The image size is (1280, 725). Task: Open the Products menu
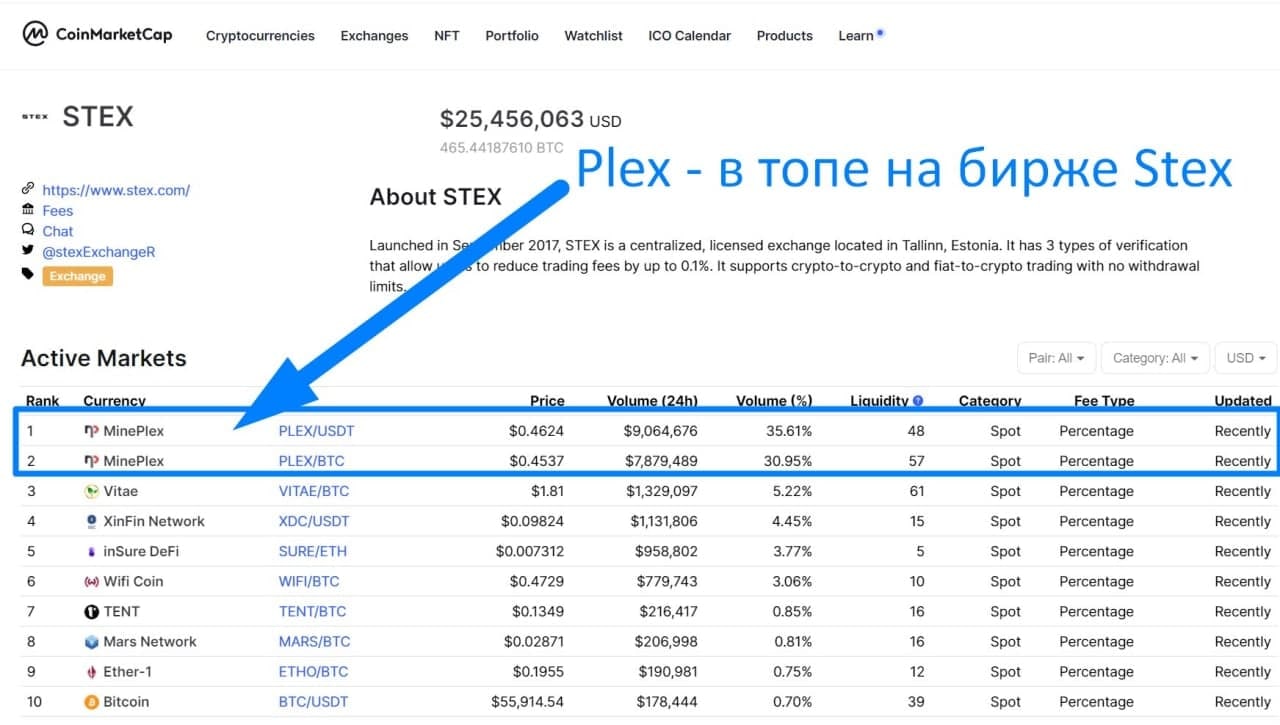tap(784, 35)
